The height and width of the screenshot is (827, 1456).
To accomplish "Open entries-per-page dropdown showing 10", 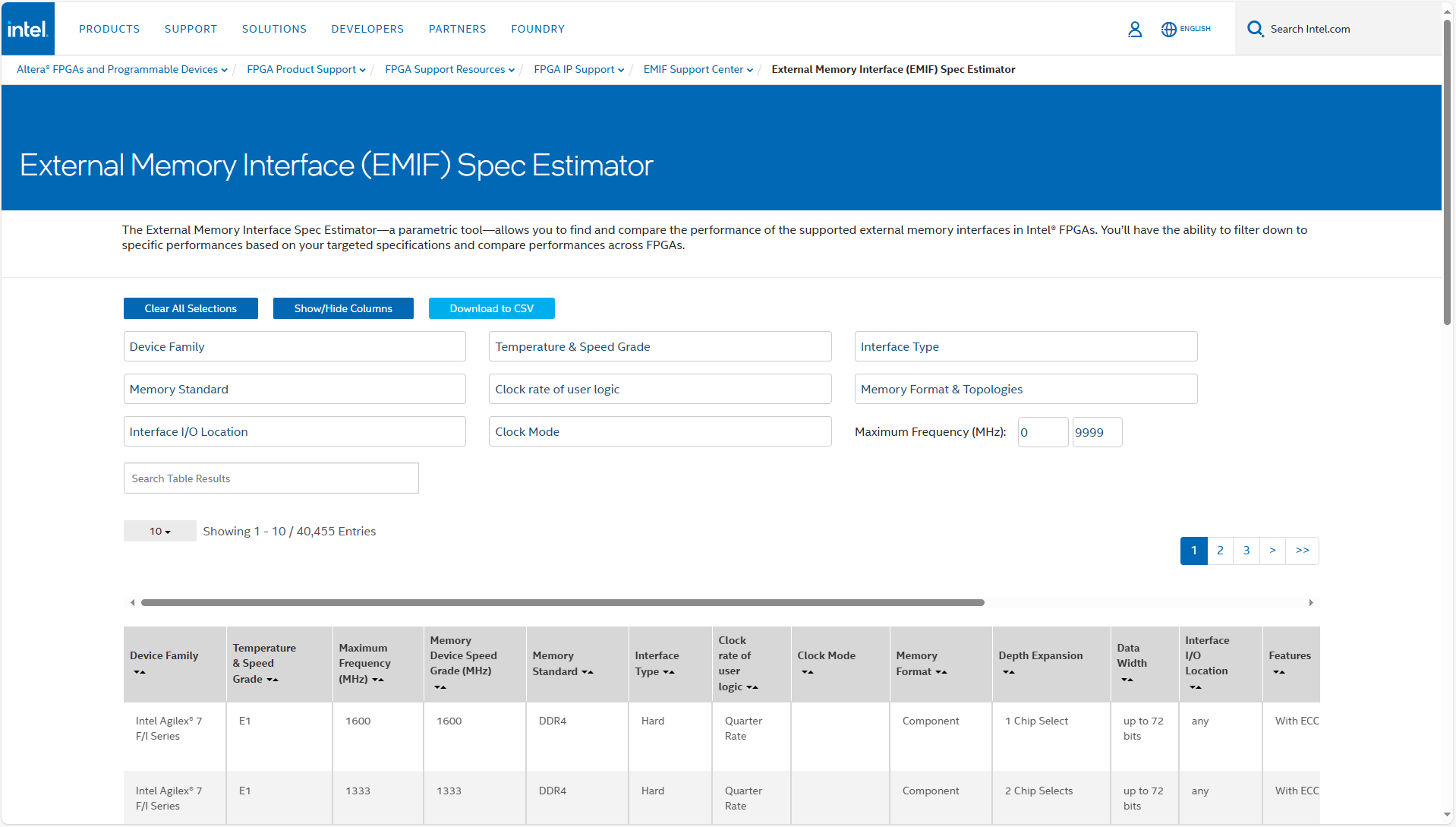I will coord(160,531).
